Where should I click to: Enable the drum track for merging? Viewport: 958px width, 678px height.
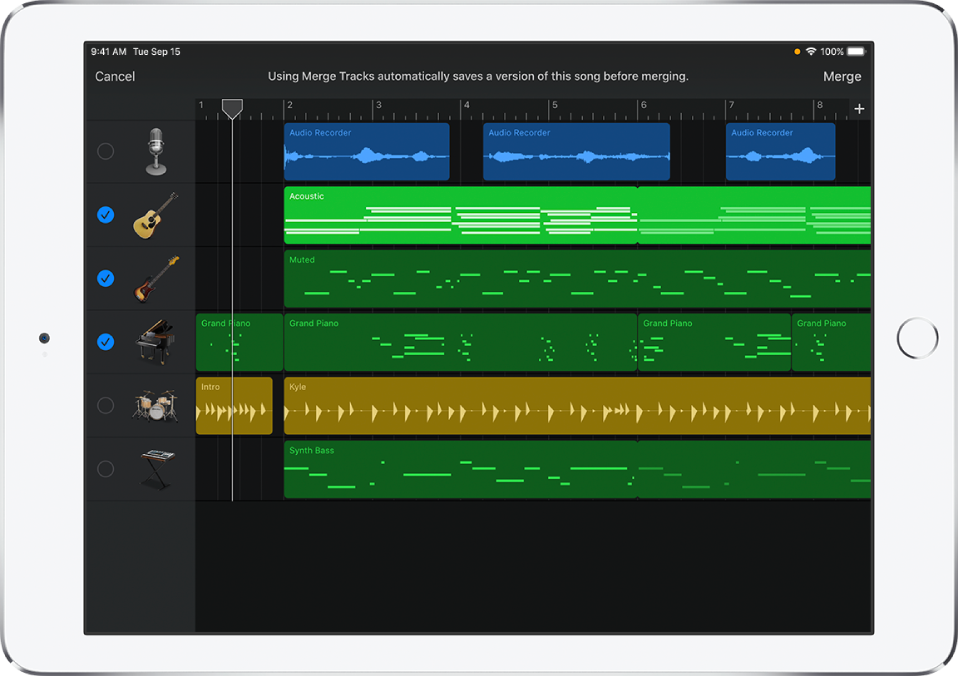(105, 405)
